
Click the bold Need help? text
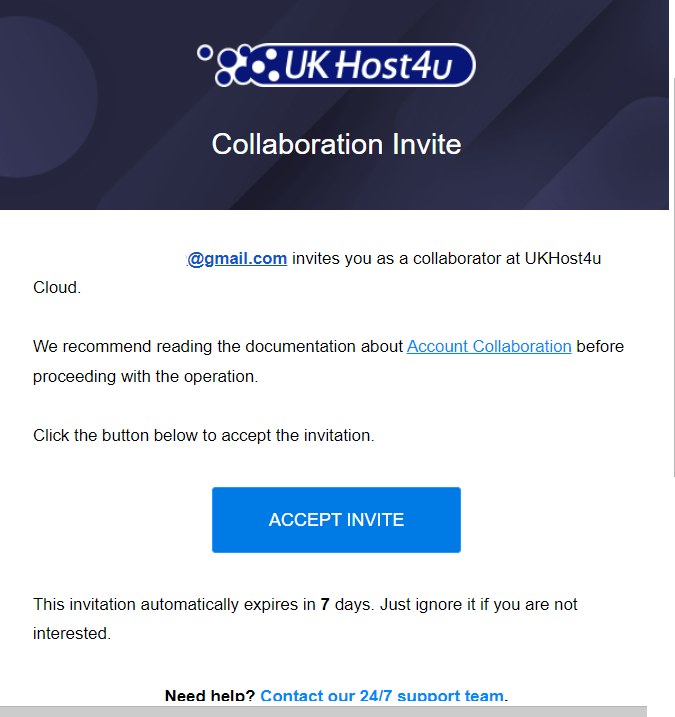pos(210,696)
